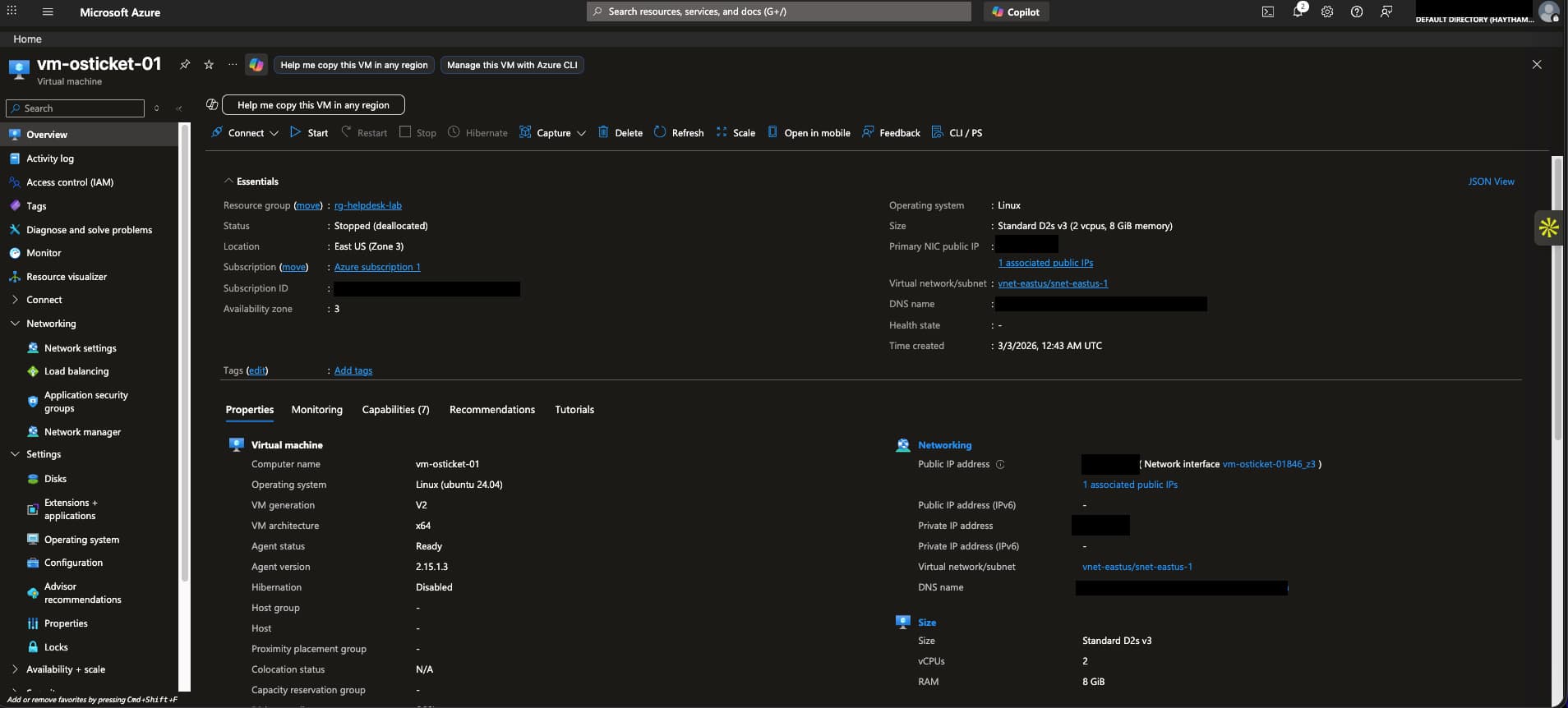Open Cloud Shell from the top bar

[1268, 12]
